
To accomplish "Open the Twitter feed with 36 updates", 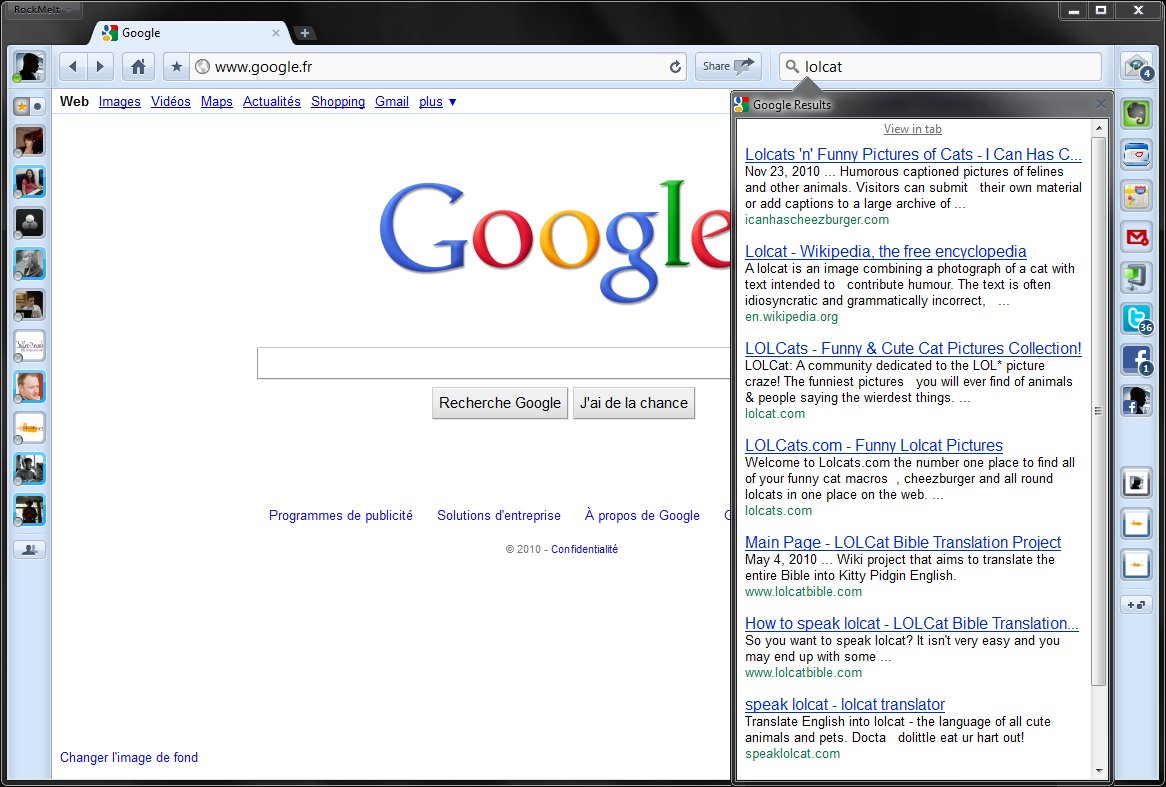I will point(1136,319).
